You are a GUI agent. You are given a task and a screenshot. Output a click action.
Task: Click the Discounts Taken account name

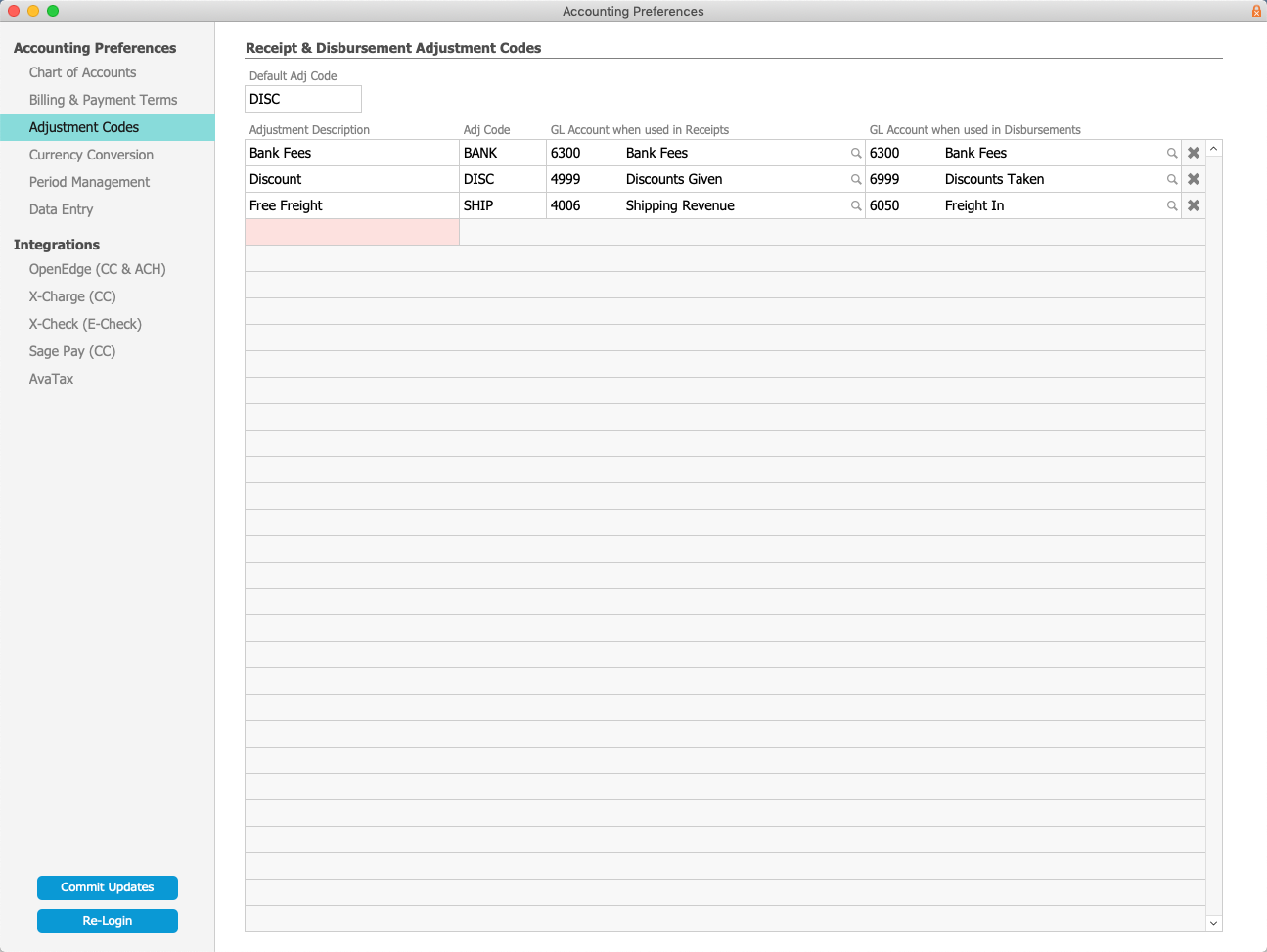click(994, 179)
